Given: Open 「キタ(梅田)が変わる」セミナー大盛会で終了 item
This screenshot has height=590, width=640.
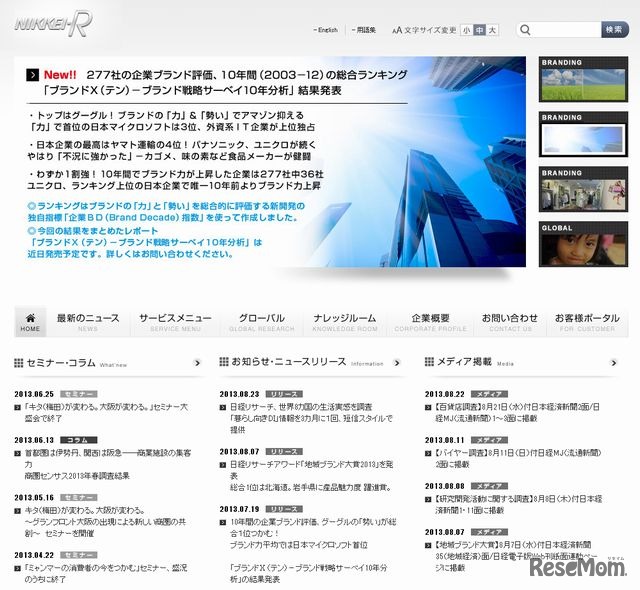Looking at the screenshot, I should (106, 413).
